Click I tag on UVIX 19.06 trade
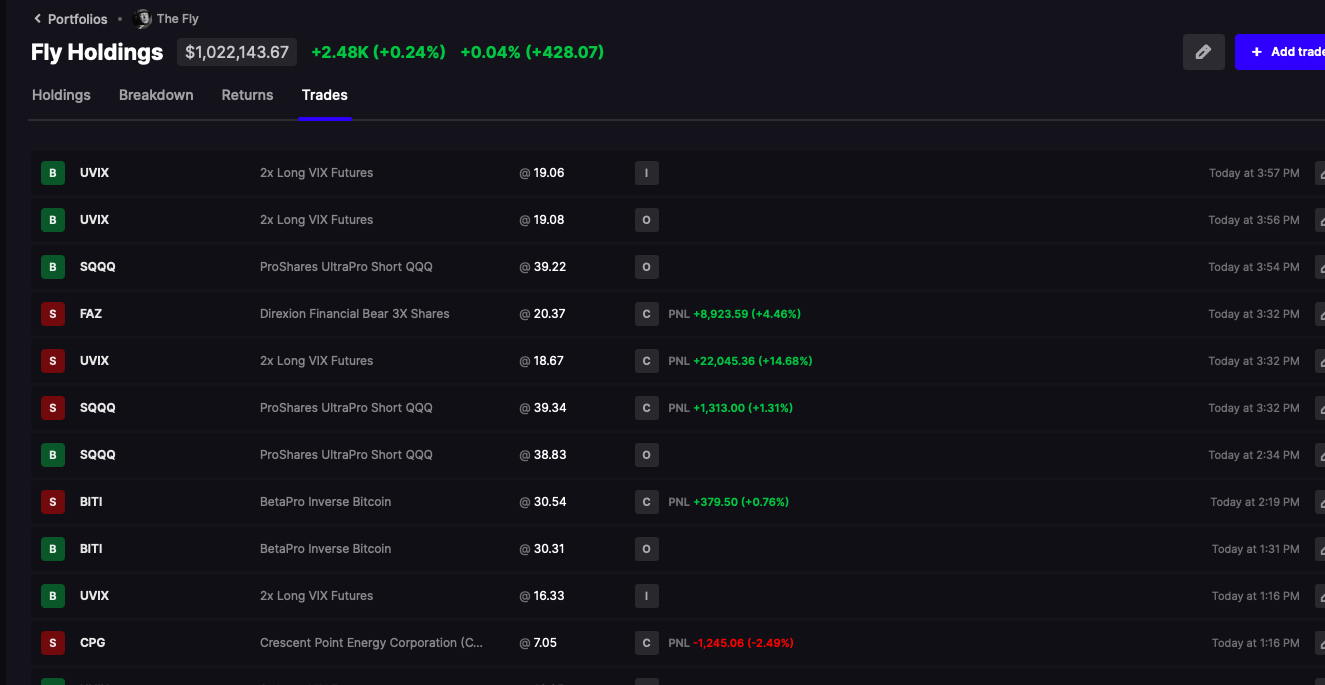 [647, 173]
